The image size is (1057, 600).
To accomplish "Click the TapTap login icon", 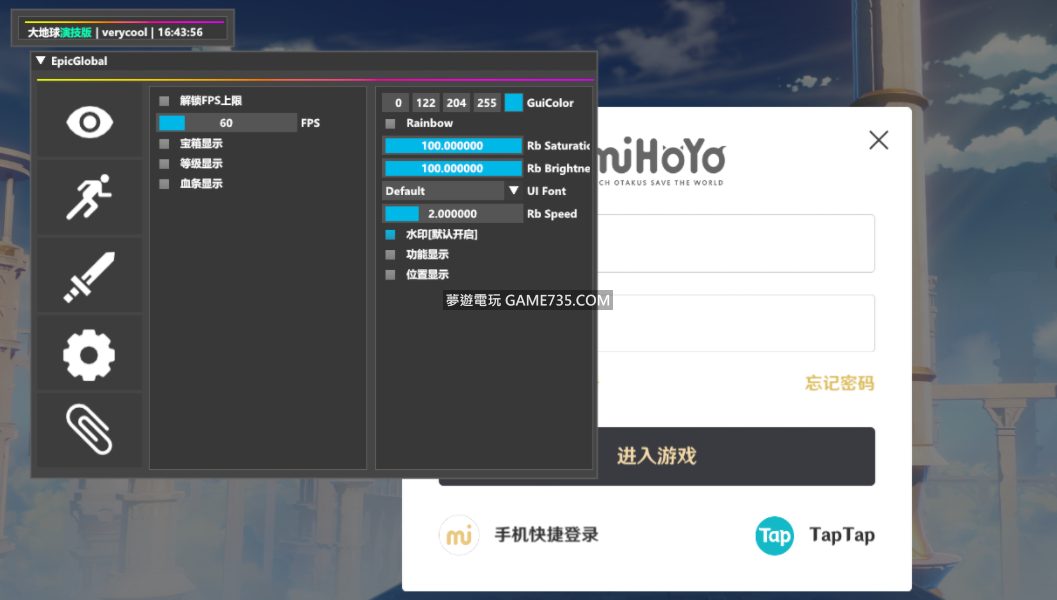I will 774,535.
